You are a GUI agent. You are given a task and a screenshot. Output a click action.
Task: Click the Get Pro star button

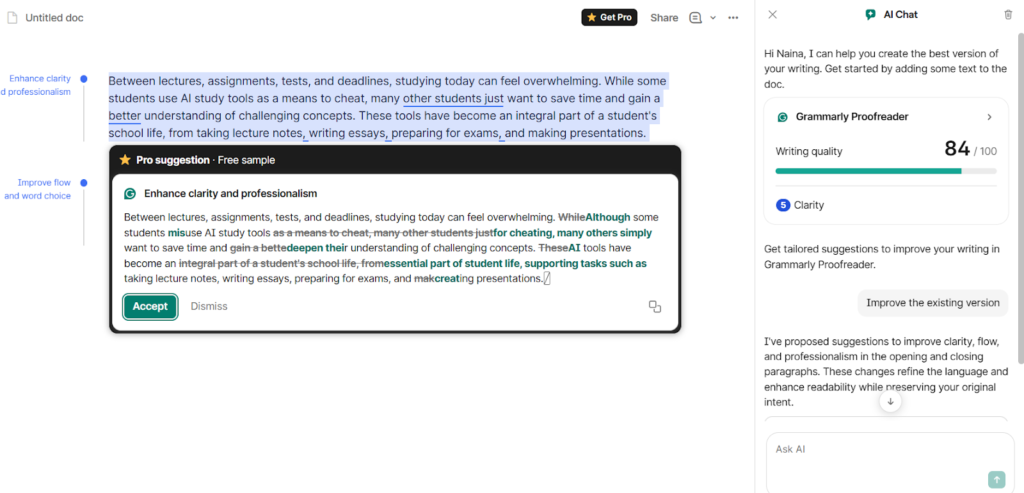(609, 18)
